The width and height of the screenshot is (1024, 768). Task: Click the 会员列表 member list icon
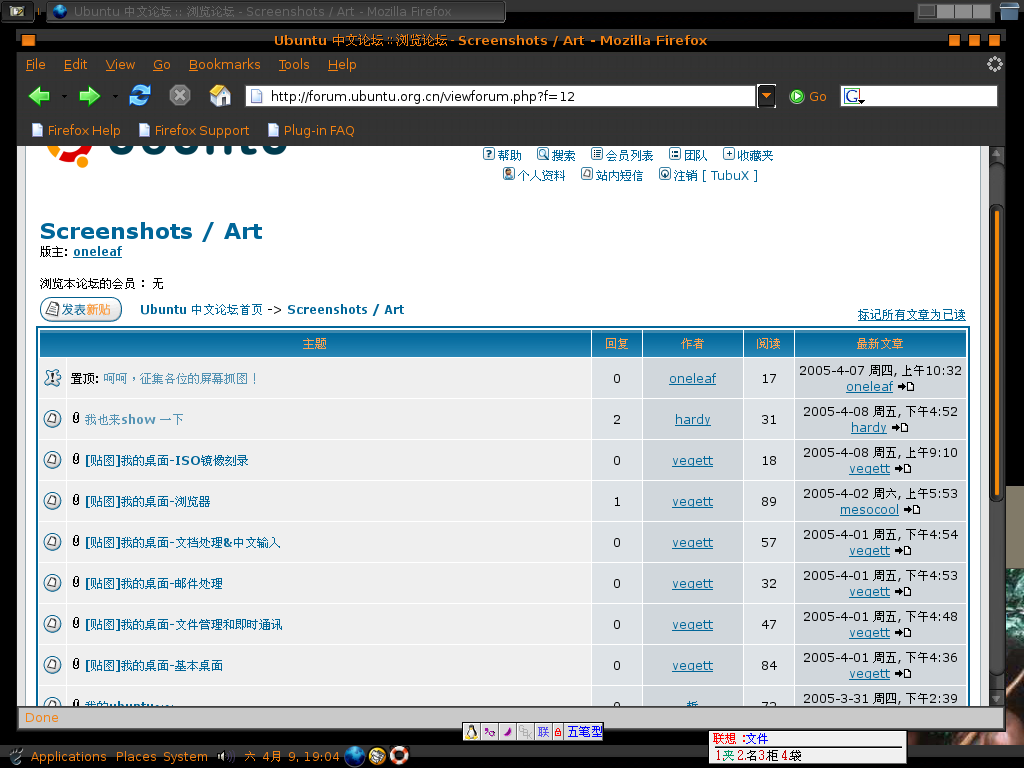[597, 154]
